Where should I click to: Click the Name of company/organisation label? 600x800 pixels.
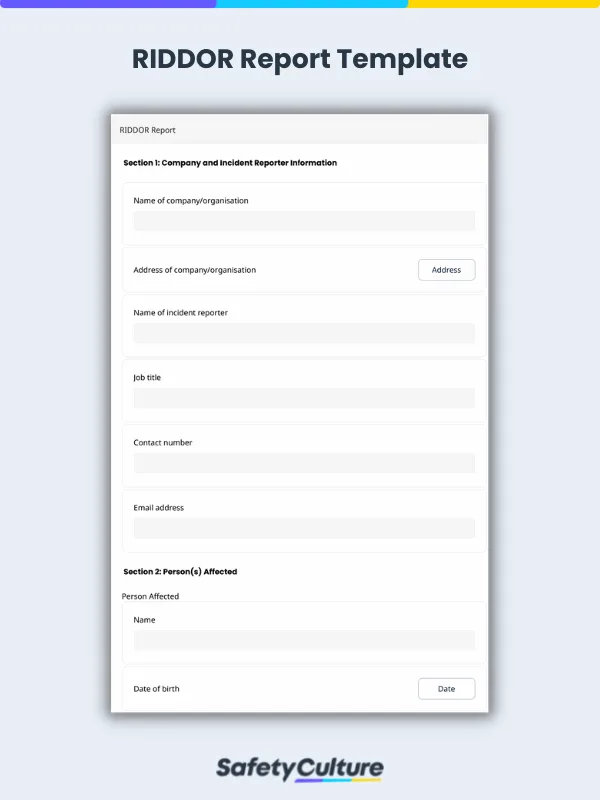point(191,201)
